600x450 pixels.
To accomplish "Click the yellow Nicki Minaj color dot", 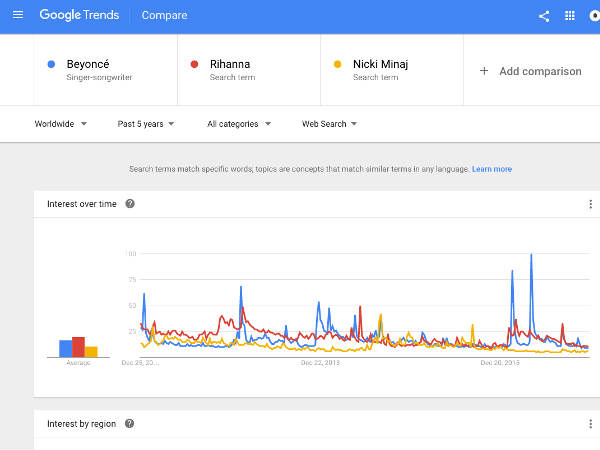I will (x=338, y=64).
